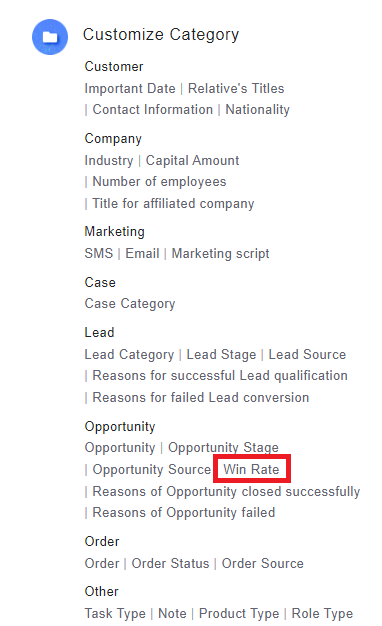Open Contact Information category
382x626 pixels.
coord(152,109)
